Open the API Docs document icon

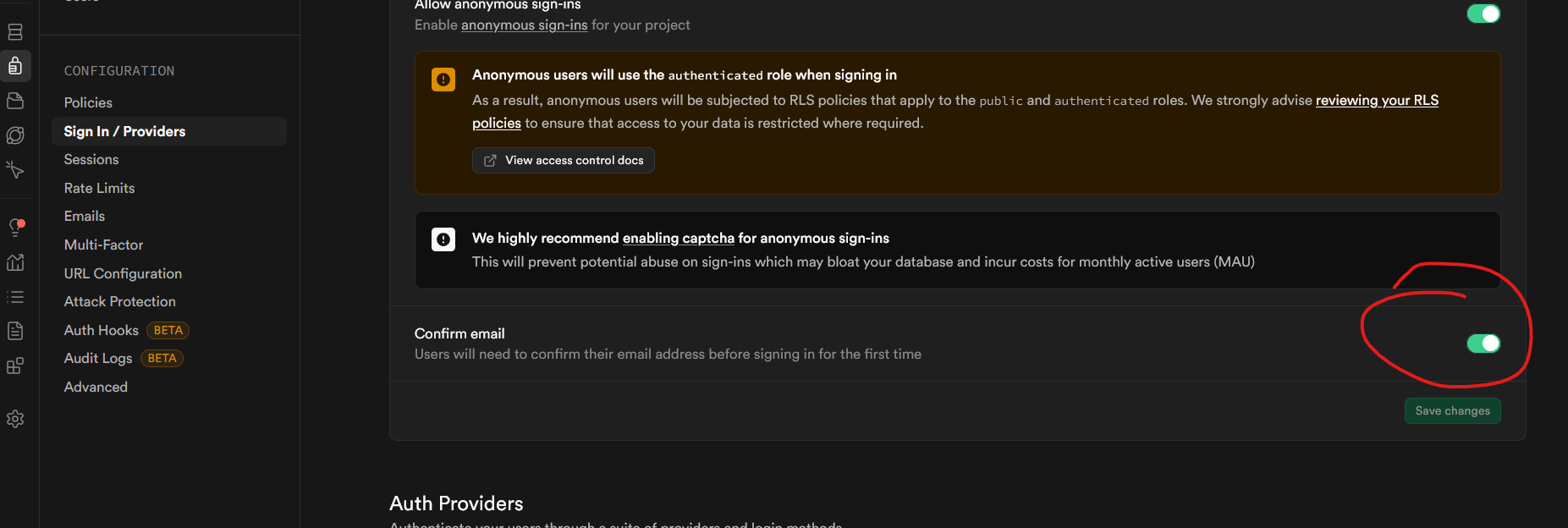(15, 331)
